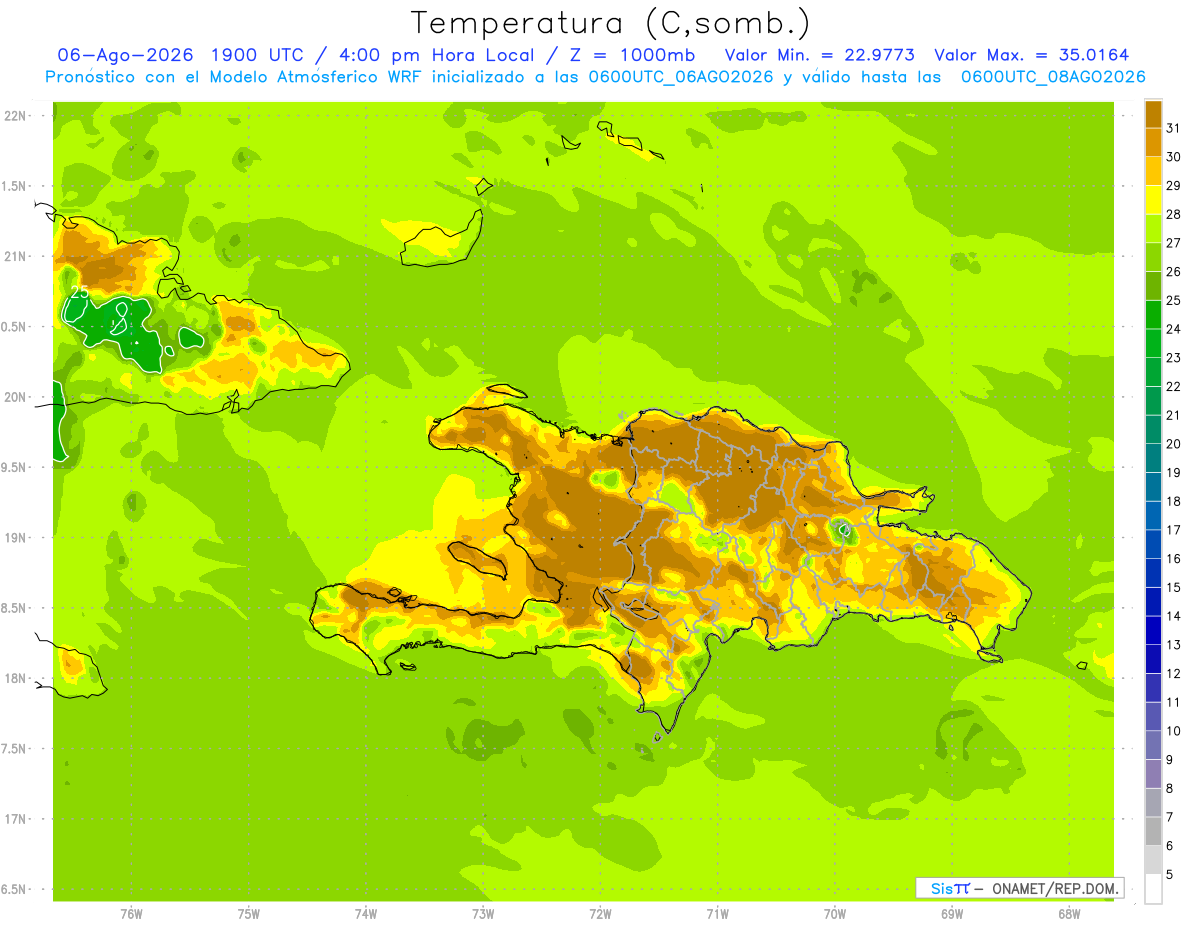Click the '72W' longitude label
Viewport: 1200px width, 927px height.
click(600, 914)
